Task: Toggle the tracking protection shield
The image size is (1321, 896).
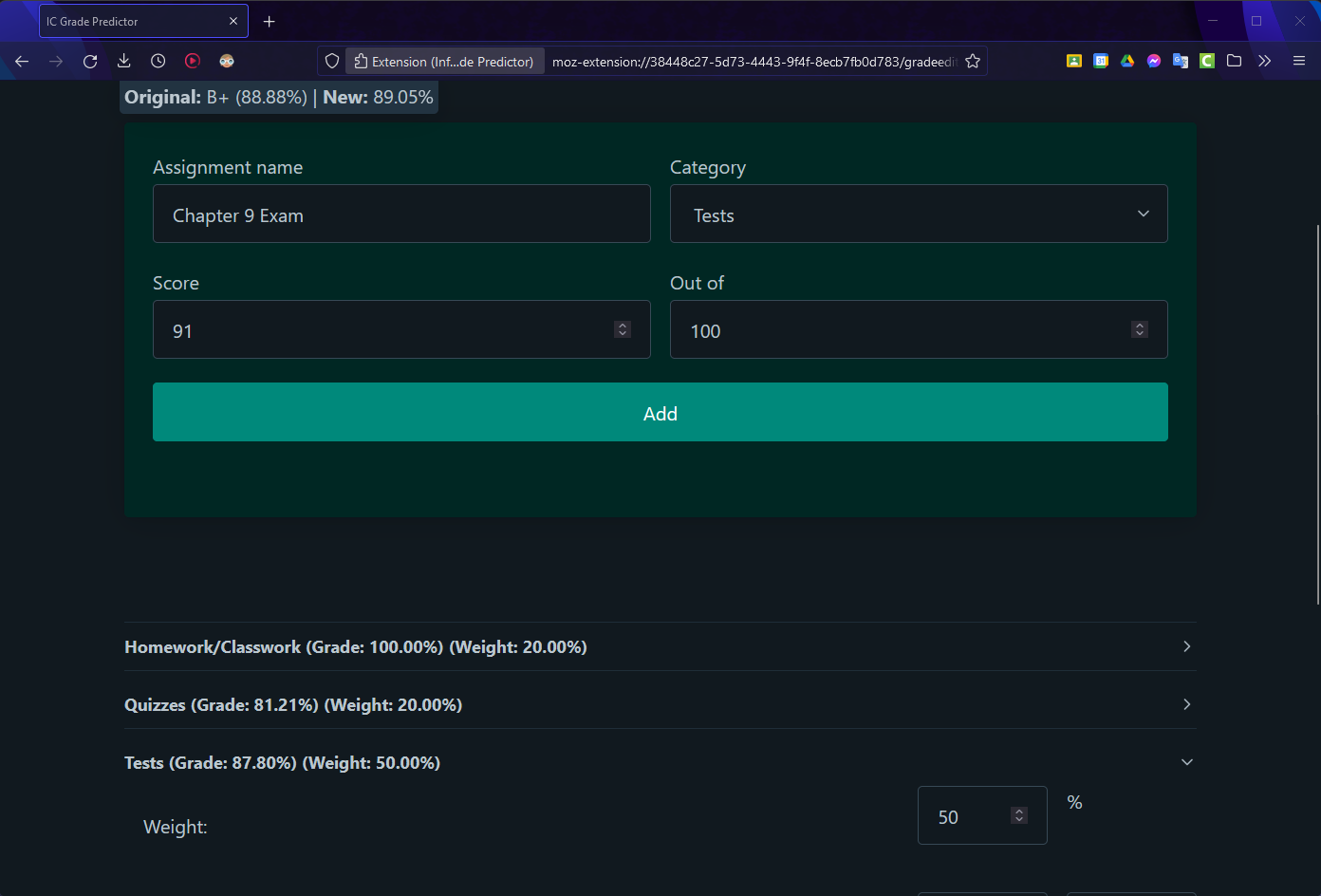Action: [x=331, y=61]
